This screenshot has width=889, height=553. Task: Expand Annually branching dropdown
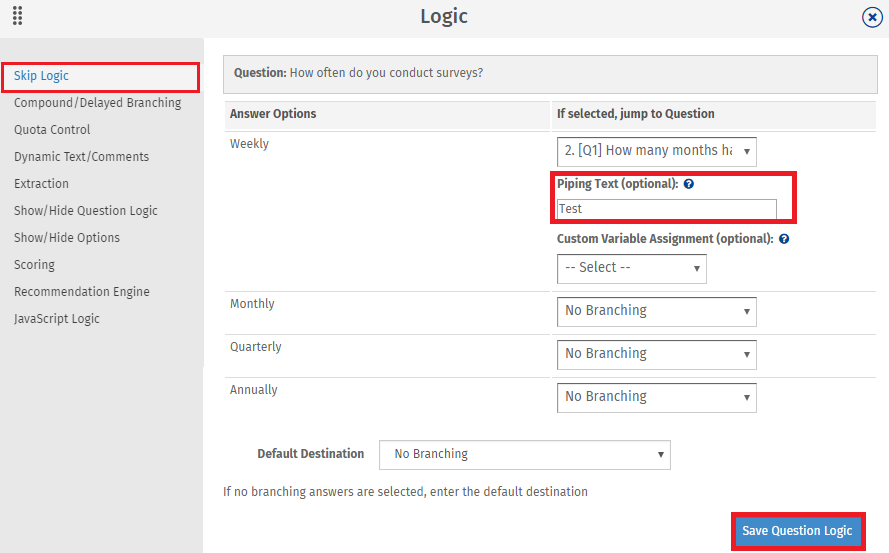(x=657, y=398)
